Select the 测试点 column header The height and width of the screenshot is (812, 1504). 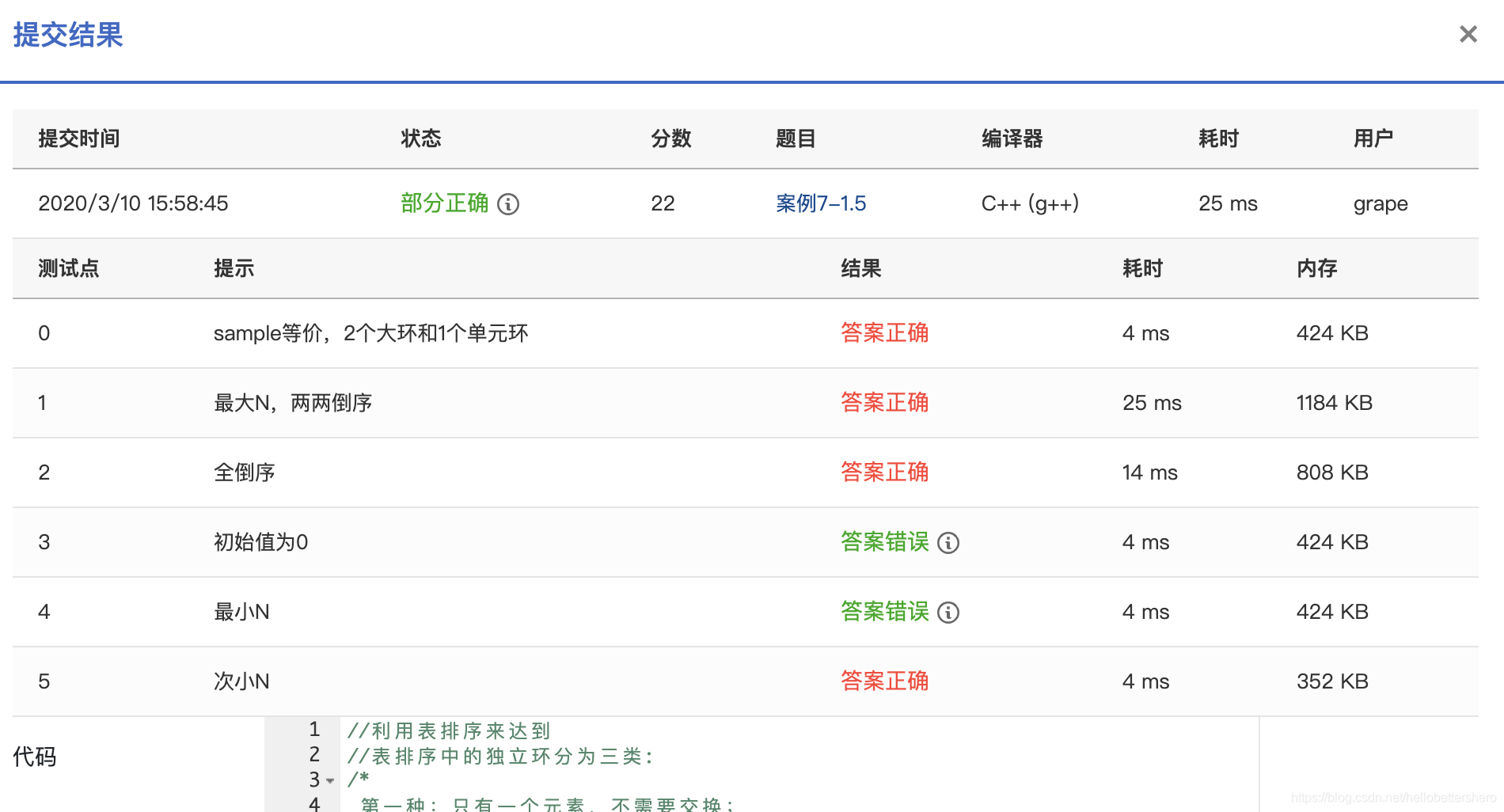coord(69,268)
